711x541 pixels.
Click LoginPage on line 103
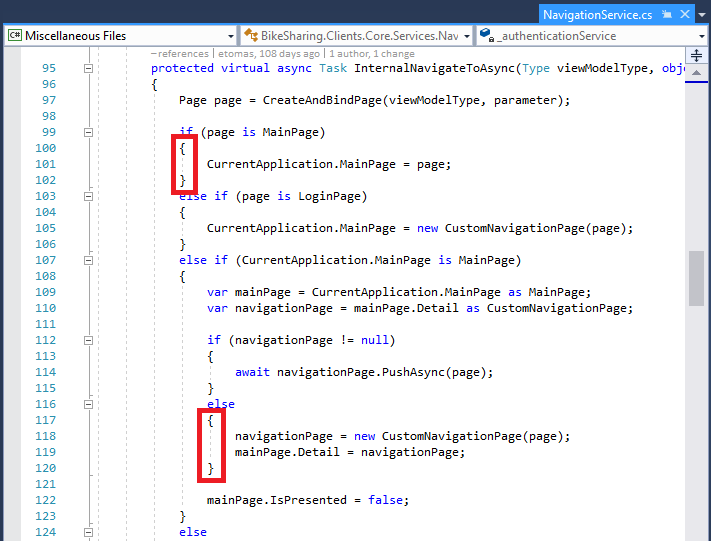329,196
